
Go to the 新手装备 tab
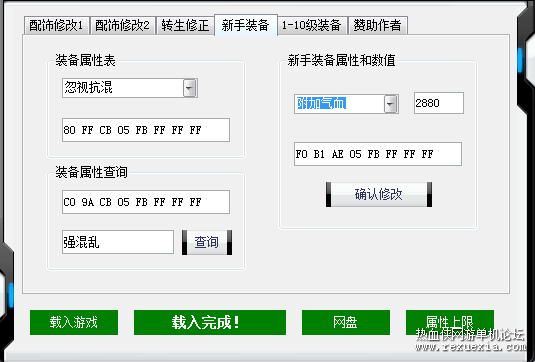coord(246,25)
